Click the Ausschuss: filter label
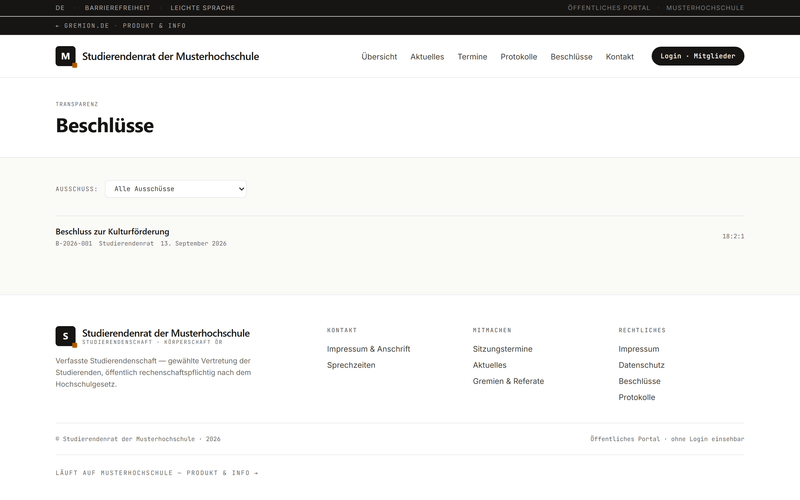The image size is (800, 500). [77, 189]
